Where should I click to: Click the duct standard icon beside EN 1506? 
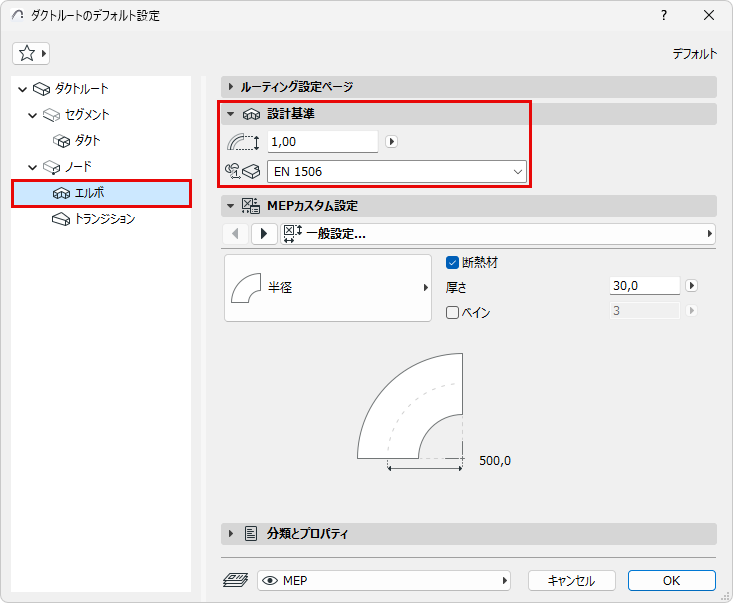click(x=242, y=171)
